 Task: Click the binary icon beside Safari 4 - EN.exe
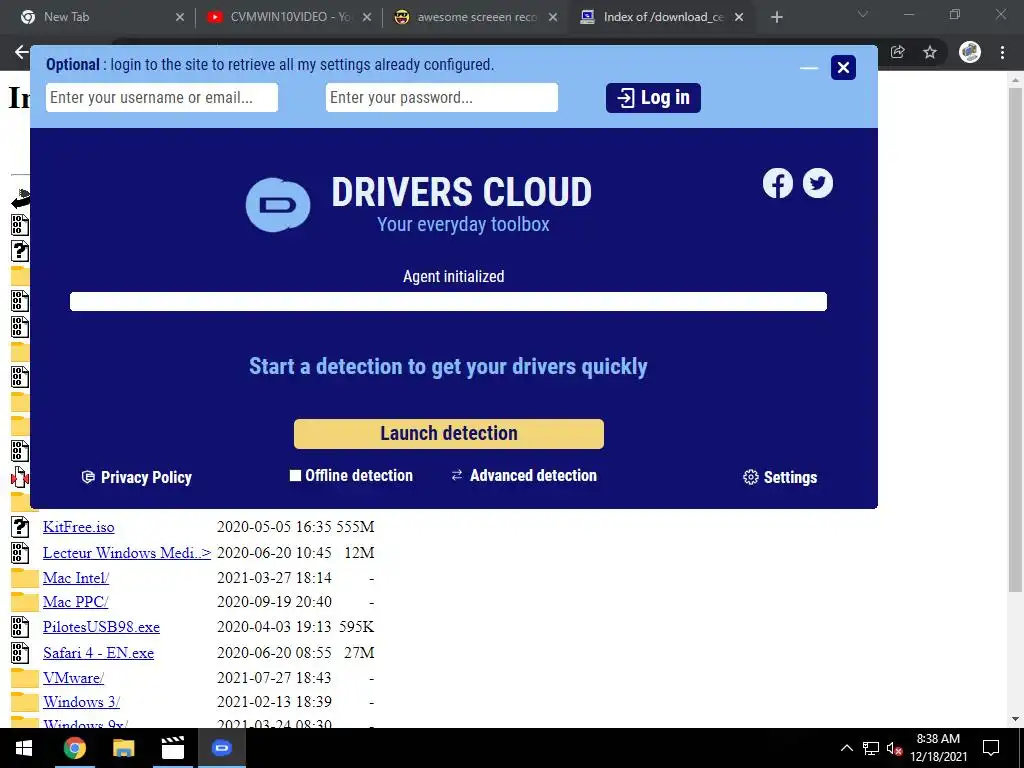(x=20, y=653)
